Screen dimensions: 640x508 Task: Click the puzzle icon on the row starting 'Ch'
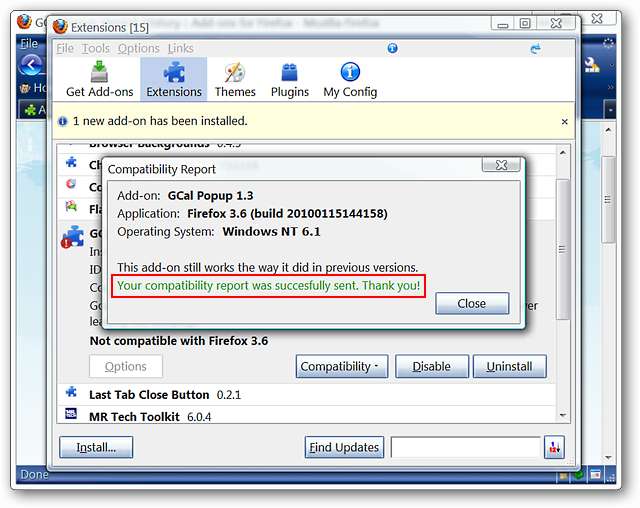click(71, 162)
